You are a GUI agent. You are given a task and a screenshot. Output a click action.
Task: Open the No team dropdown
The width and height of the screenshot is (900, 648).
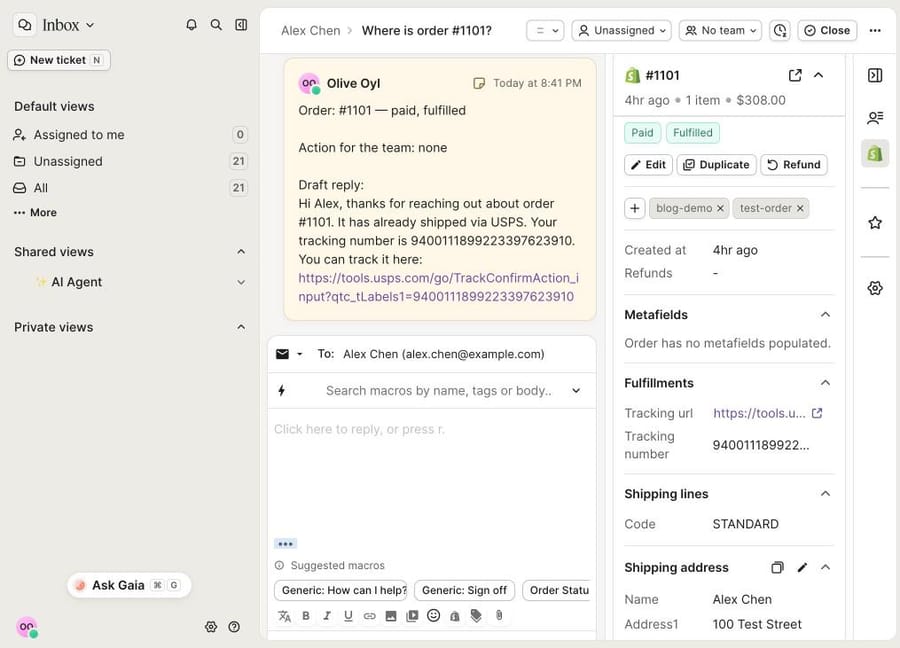[x=720, y=30]
